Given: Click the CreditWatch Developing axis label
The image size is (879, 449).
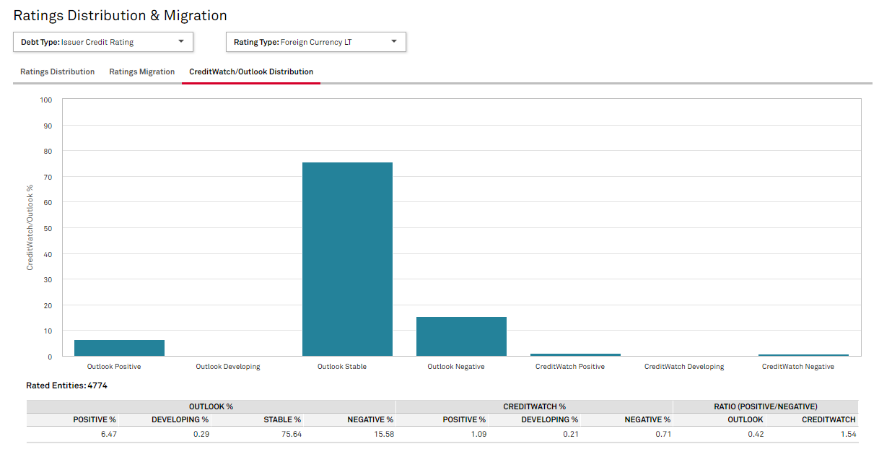Looking at the screenshot, I should click(x=684, y=367).
